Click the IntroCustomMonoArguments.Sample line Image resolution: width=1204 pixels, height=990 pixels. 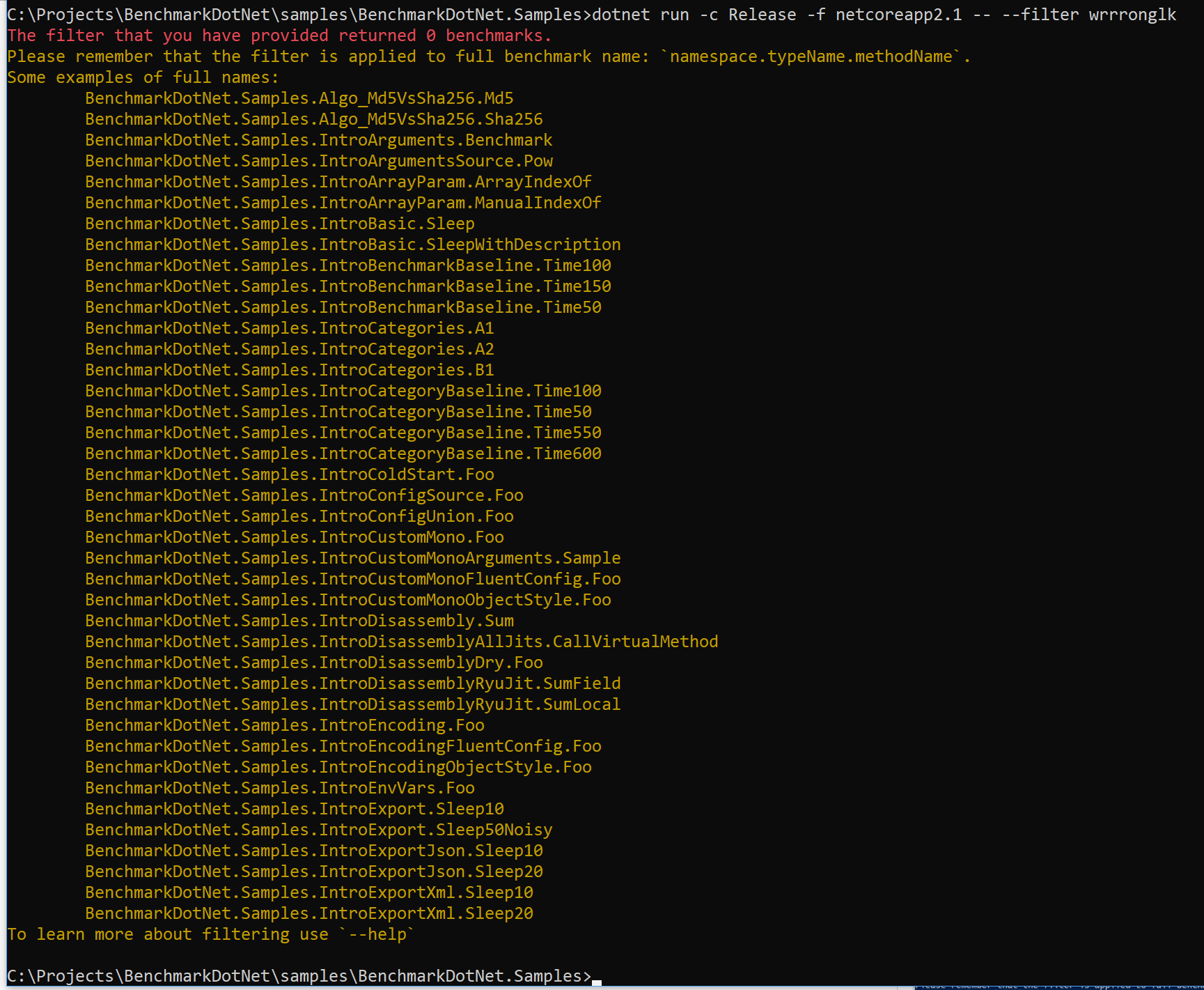tap(352, 558)
